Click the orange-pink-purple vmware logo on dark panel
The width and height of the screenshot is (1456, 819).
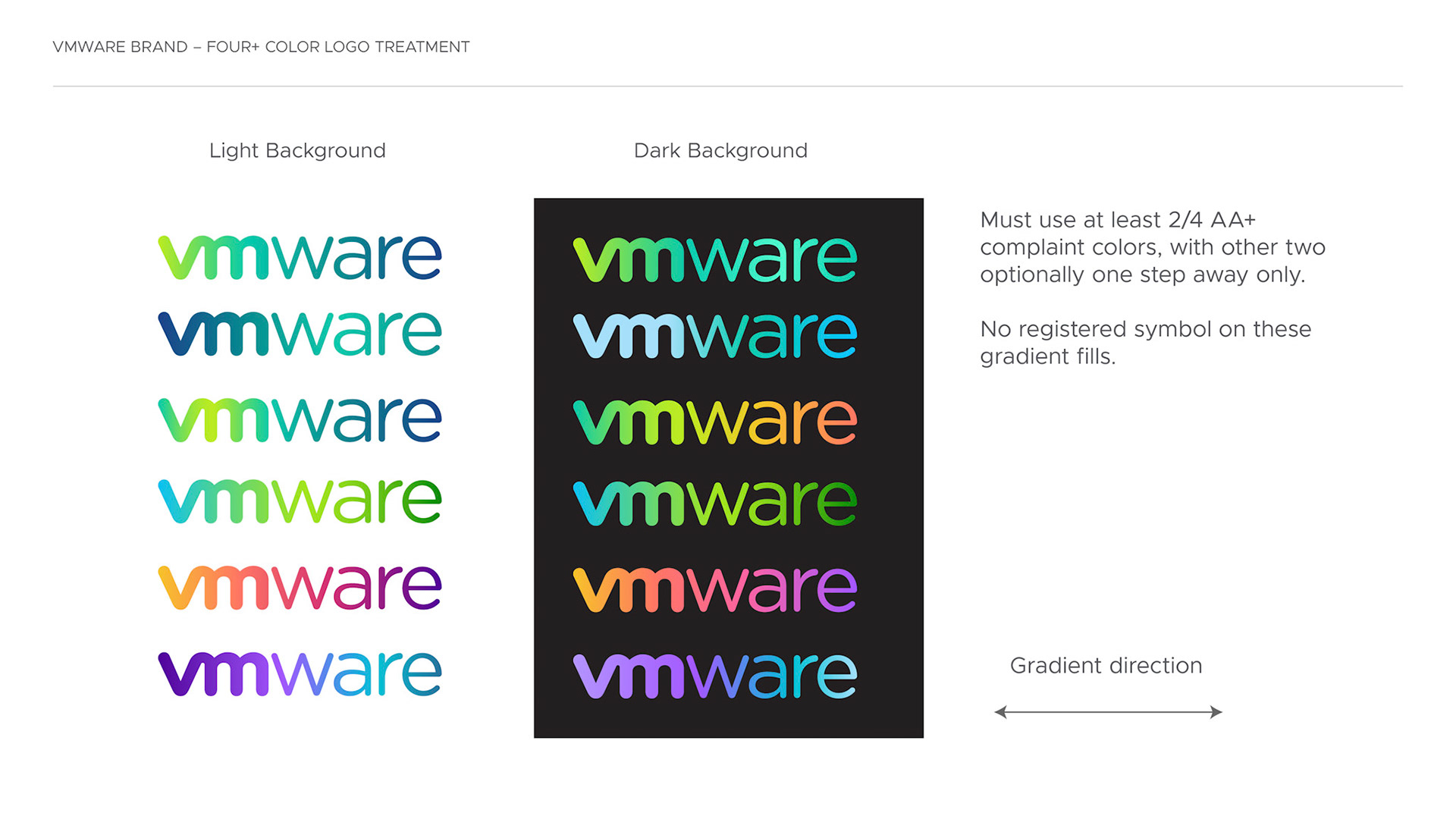click(x=715, y=589)
